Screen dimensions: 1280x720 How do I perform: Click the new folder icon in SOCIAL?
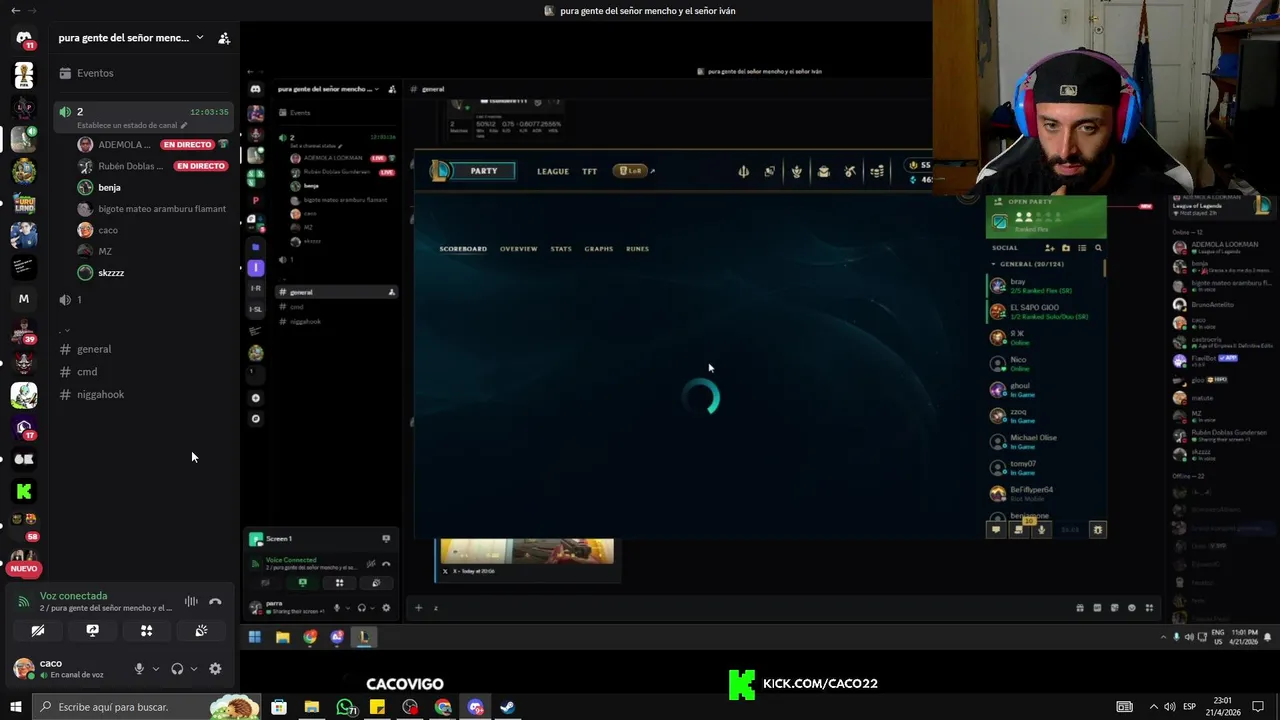click(1066, 248)
